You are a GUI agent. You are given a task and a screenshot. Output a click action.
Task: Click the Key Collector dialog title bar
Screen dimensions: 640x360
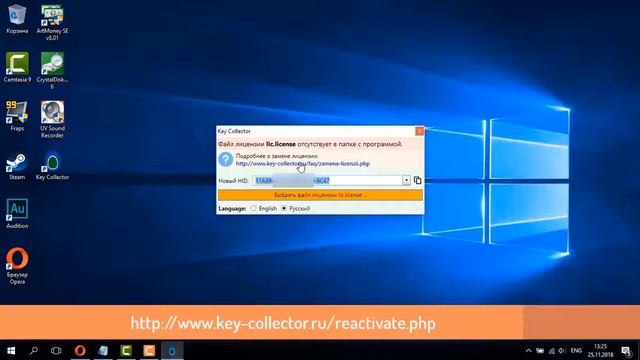pos(315,131)
